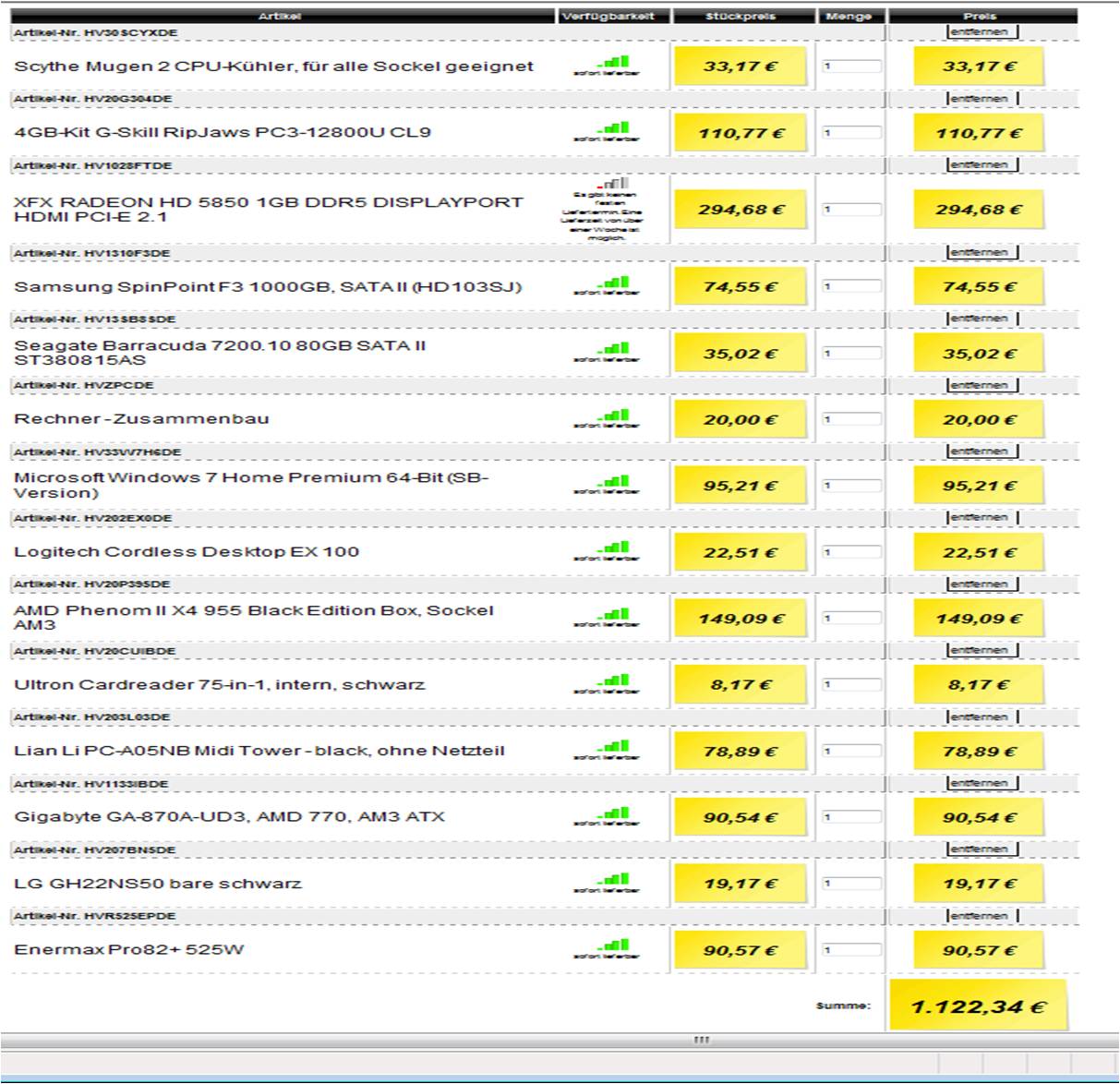Screen dimensions: 1120x1084
Task: Edit quantity for Ultron Cardreader
Action: (851, 685)
